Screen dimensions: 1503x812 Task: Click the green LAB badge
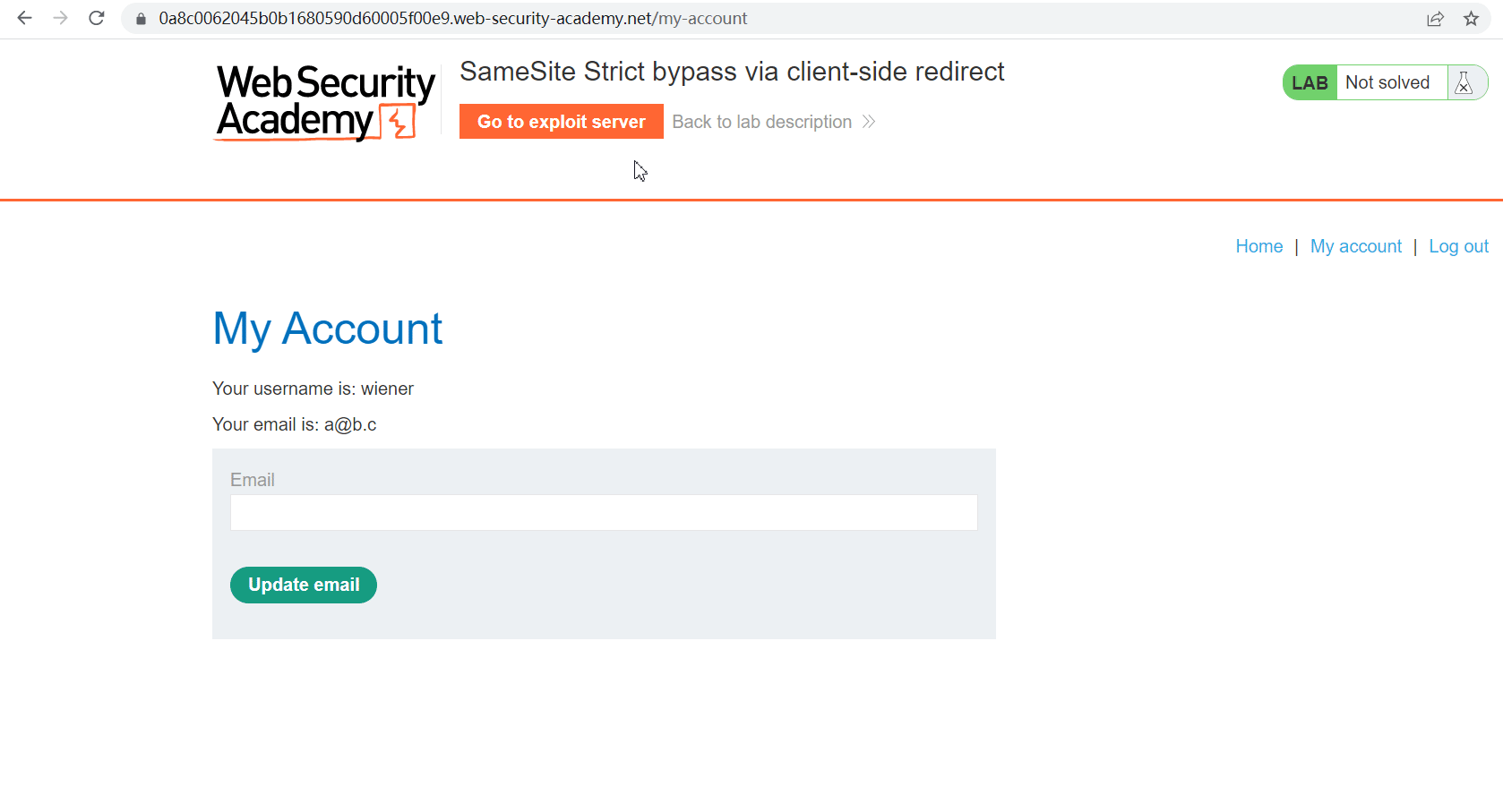click(1310, 82)
